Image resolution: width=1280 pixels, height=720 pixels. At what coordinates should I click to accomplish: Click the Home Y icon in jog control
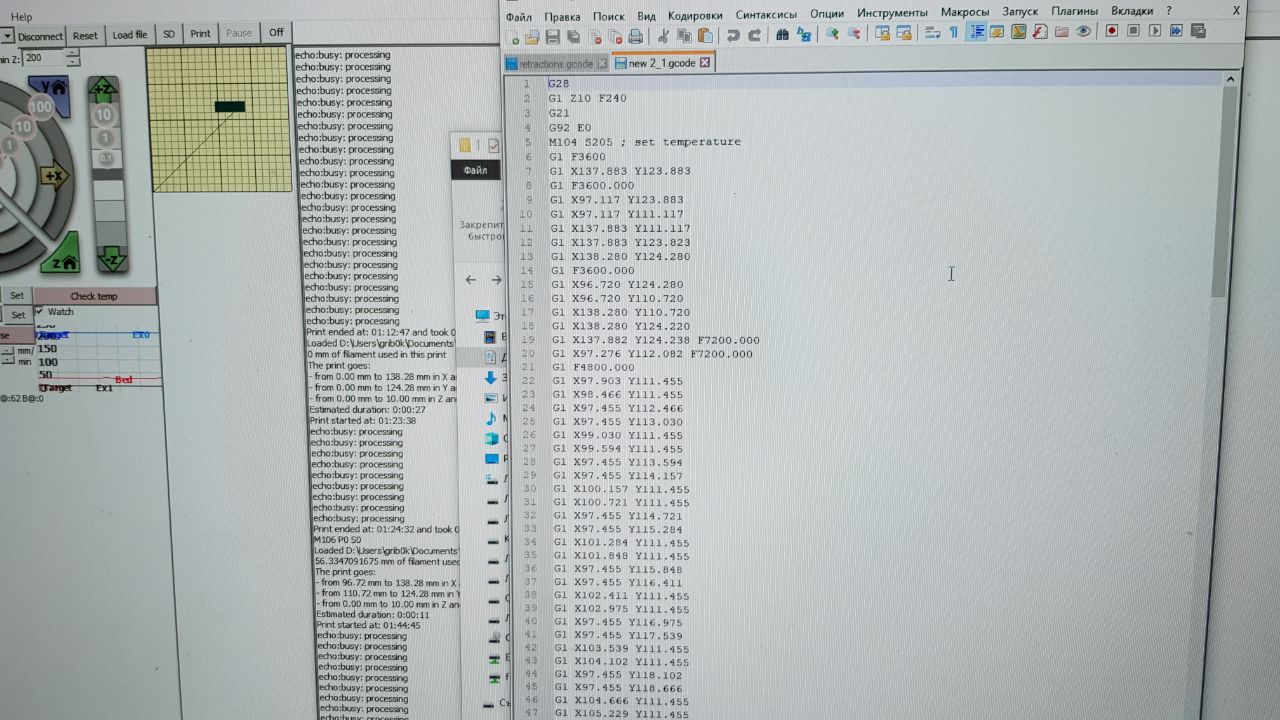click(x=50, y=93)
